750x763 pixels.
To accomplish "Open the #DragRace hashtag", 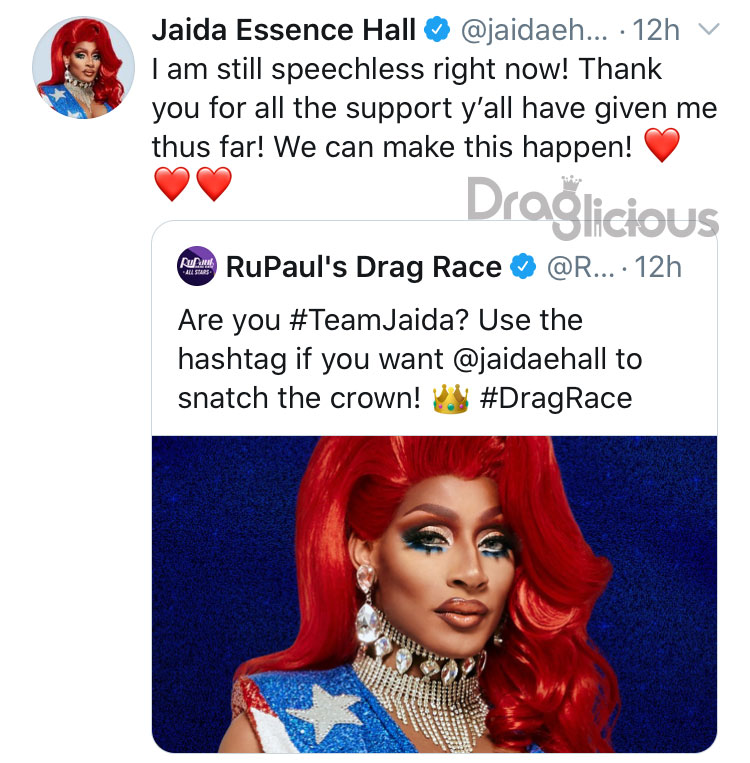I will coord(555,399).
